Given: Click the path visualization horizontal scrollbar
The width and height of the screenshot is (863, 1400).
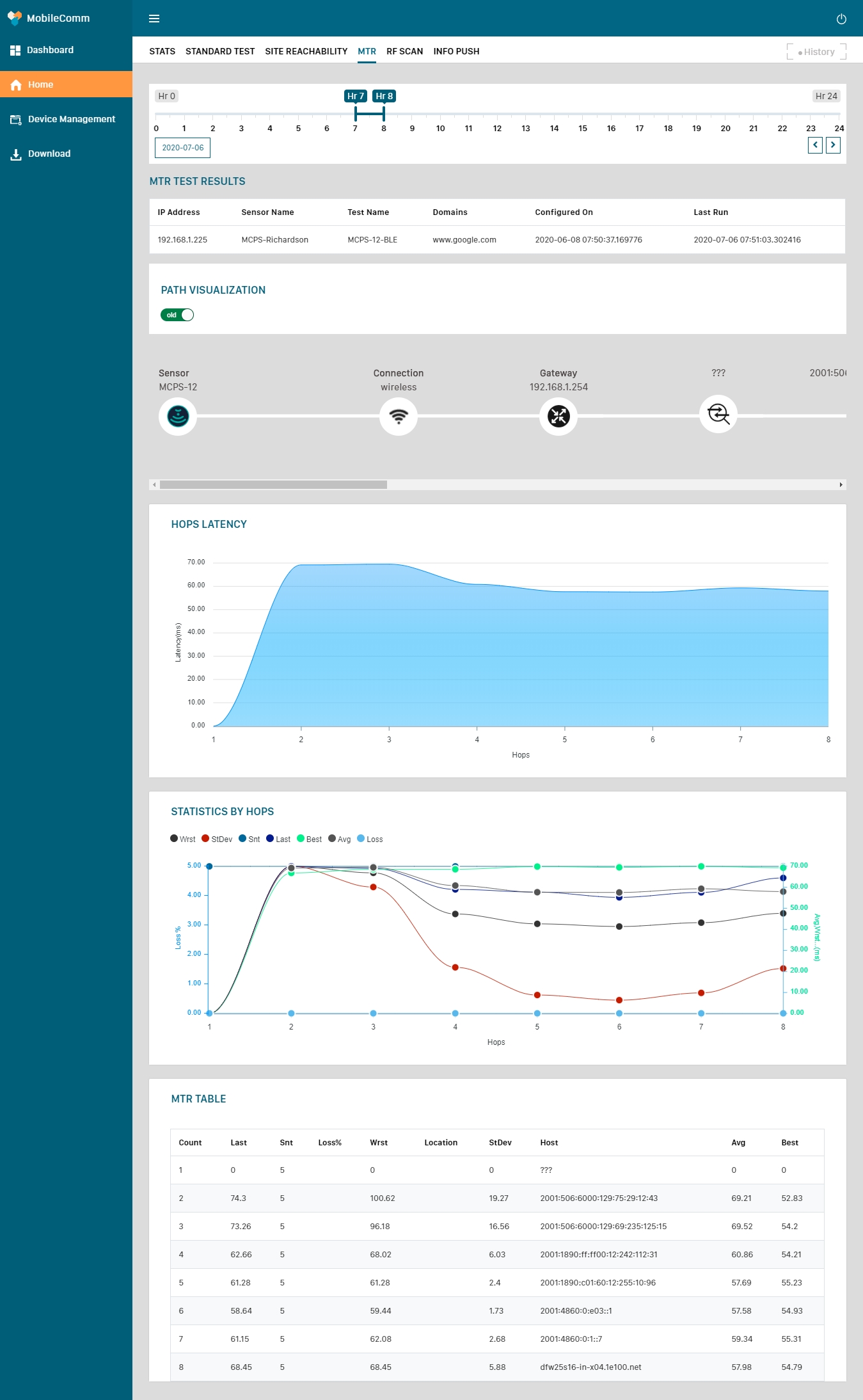Looking at the screenshot, I should pyautogui.click(x=273, y=485).
